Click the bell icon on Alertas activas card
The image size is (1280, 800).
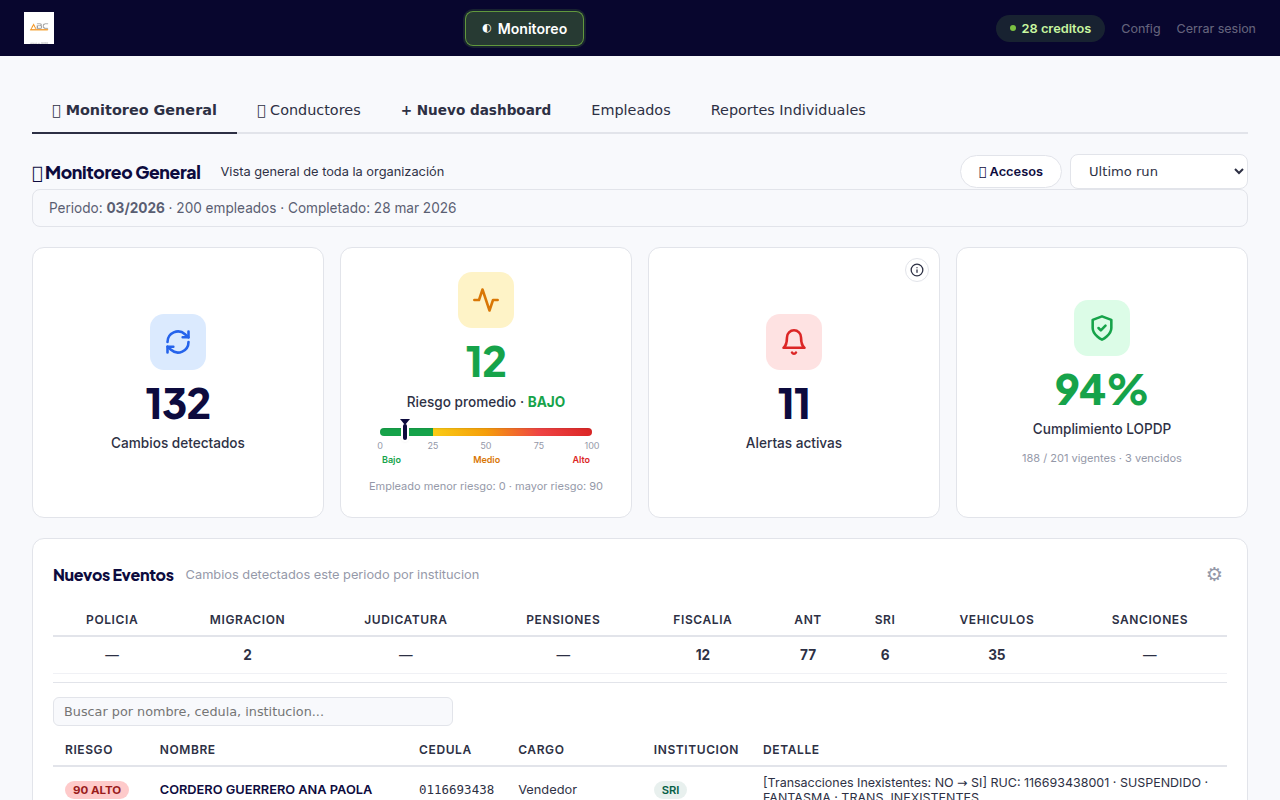793,341
